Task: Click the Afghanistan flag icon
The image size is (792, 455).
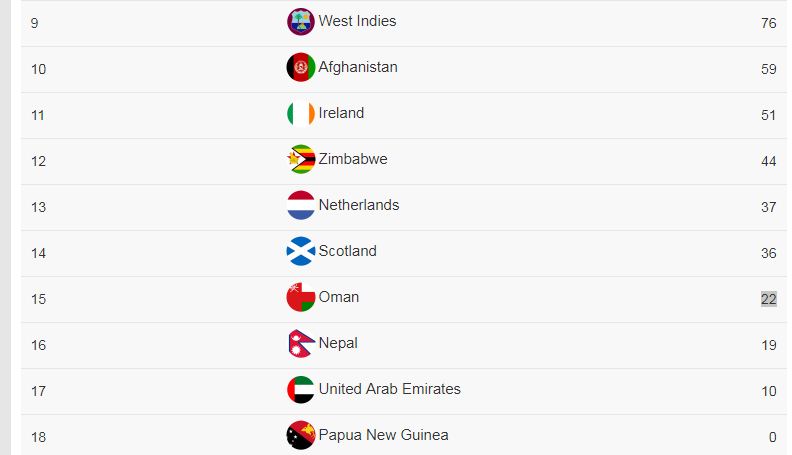Action: tap(301, 67)
